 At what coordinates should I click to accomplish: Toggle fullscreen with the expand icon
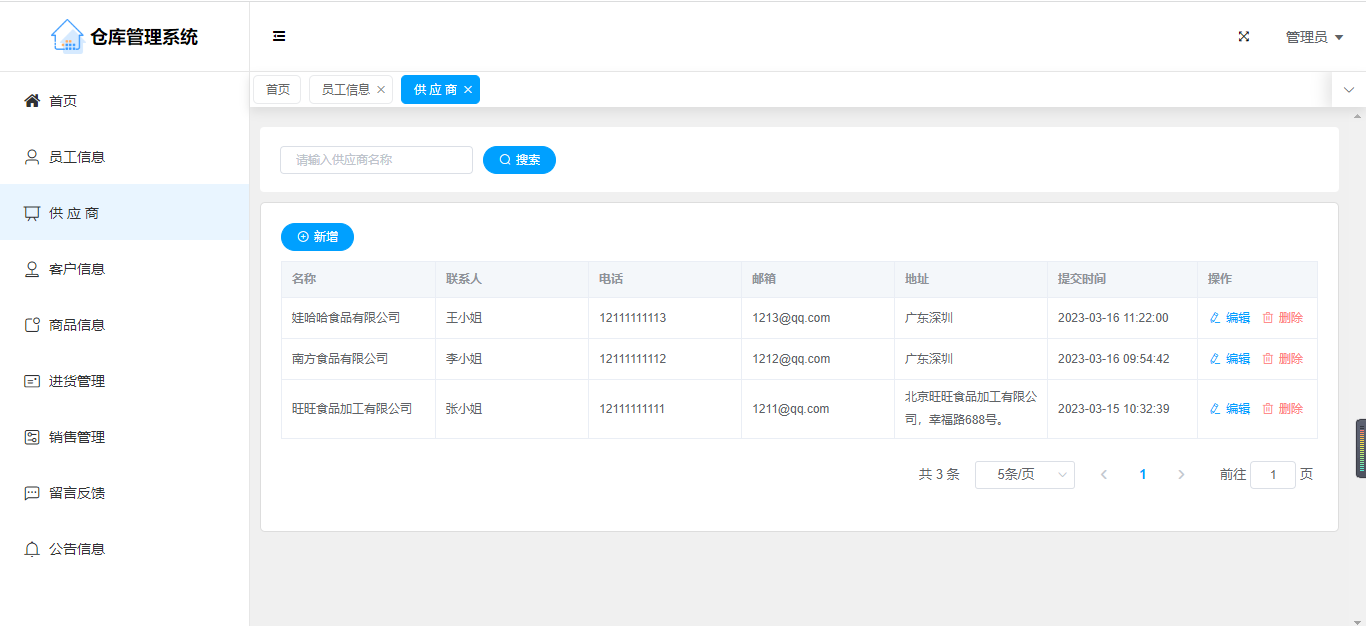[1244, 36]
